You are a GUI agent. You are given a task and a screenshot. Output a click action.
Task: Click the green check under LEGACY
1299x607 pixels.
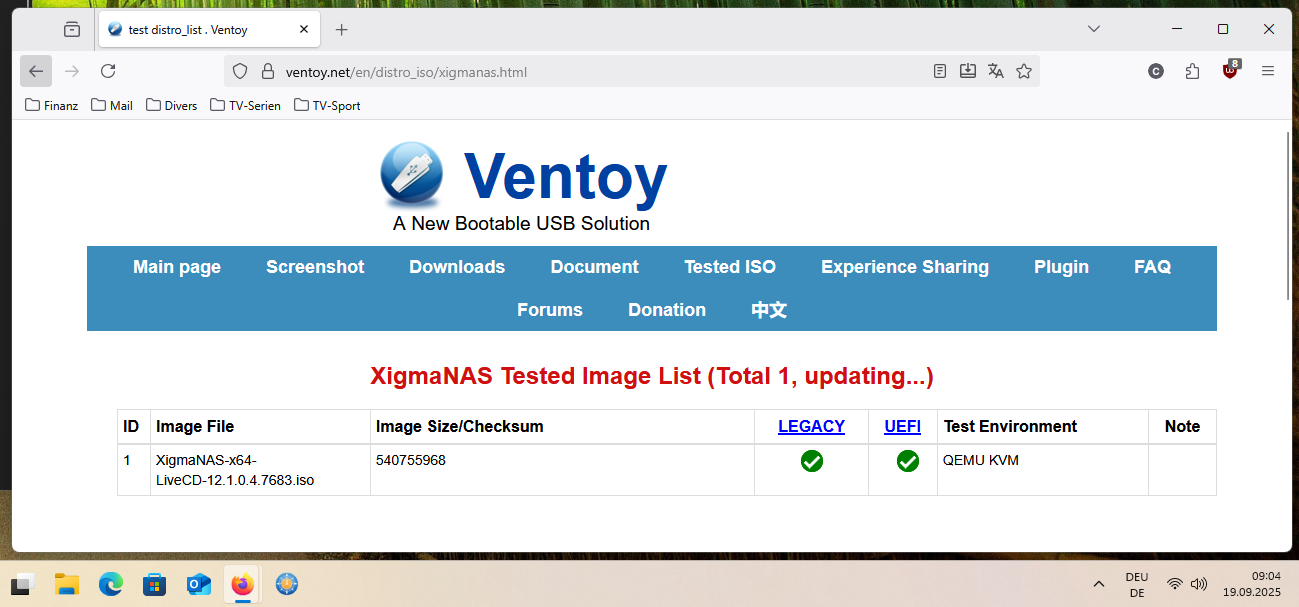click(x=812, y=461)
